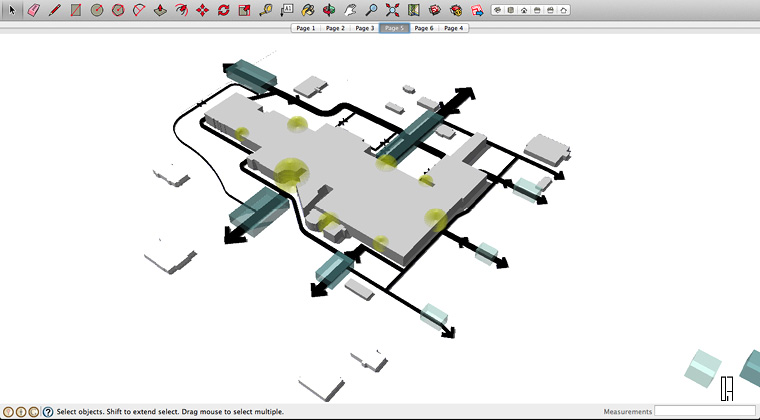The width and height of the screenshot is (760, 420).
Task: Activate the Rectangle drawing tool
Action: pos(76,10)
